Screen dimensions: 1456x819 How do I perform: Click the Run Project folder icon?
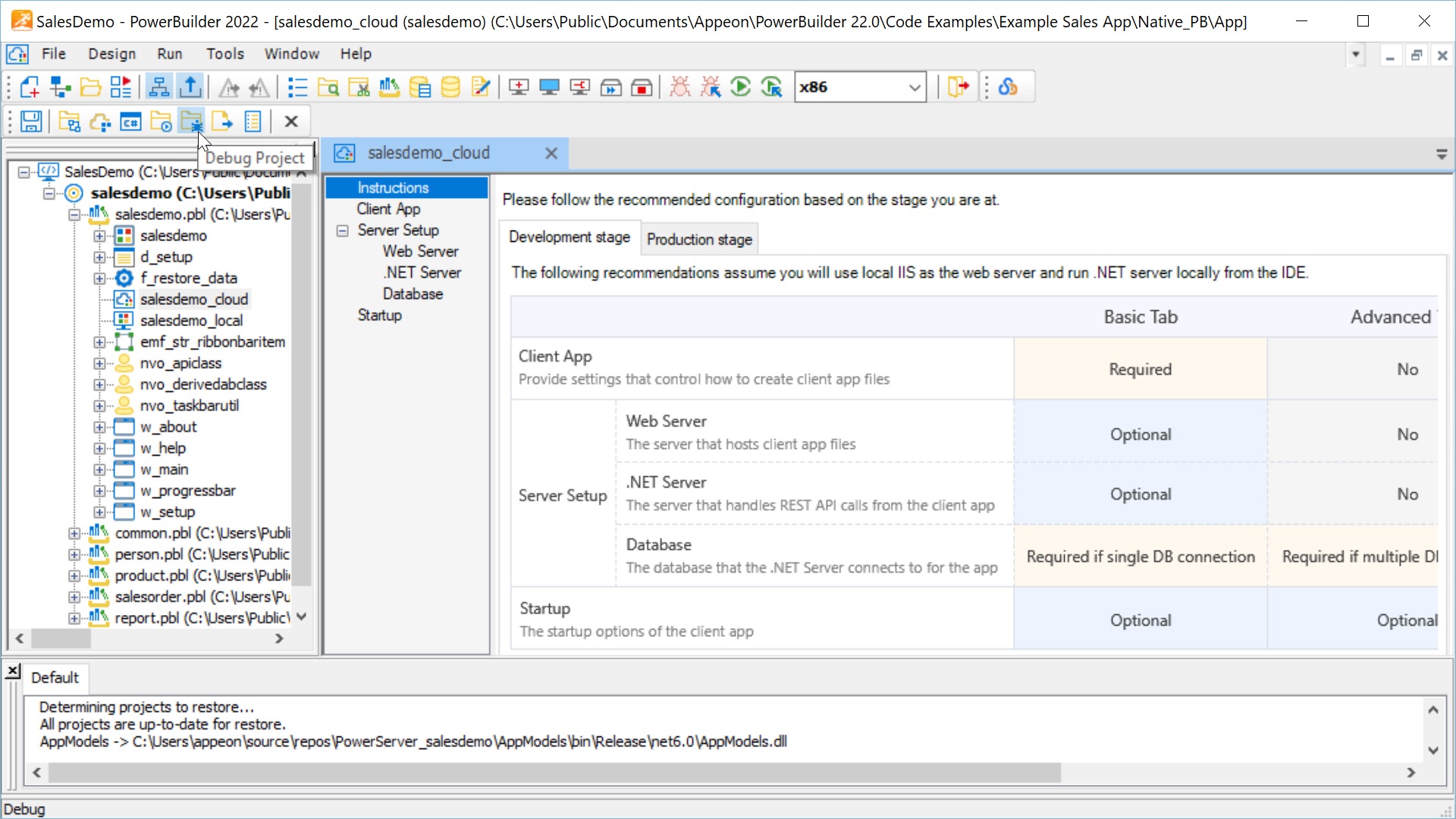point(161,121)
